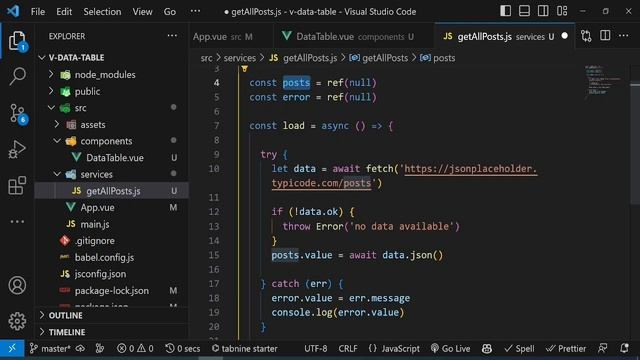The width and height of the screenshot is (640, 360).
Task: Open the Go menu
Action: (x=170, y=11)
